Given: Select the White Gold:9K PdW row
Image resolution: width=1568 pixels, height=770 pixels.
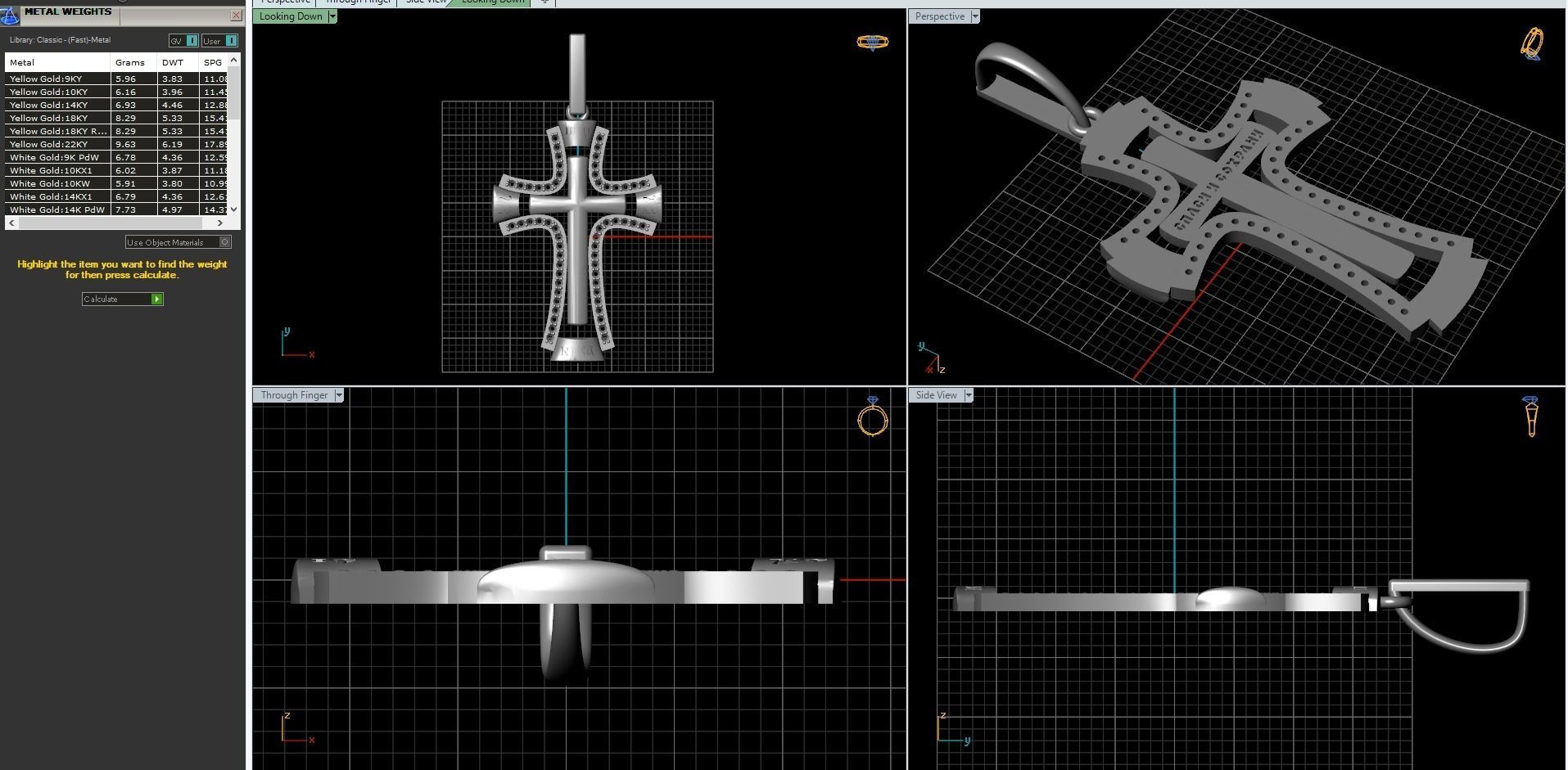Looking at the screenshot, I should pos(116,157).
